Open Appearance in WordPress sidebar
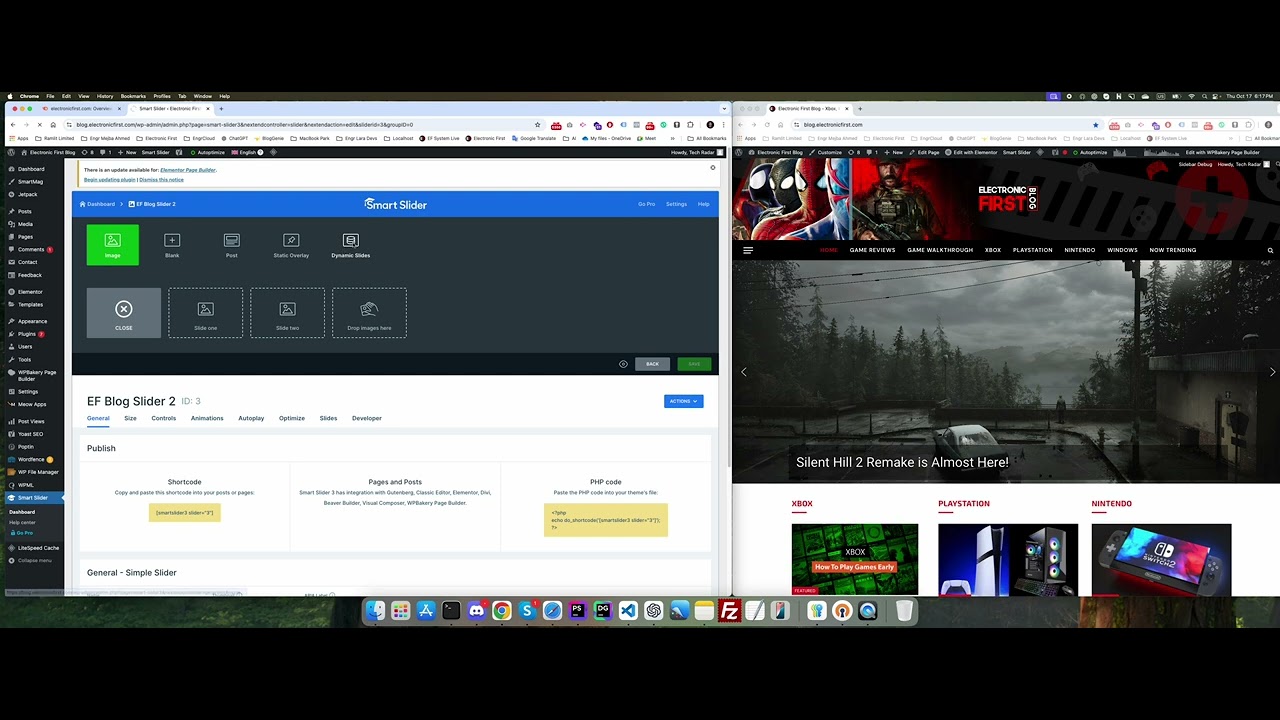The image size is (1280, 720). [32, 321]
